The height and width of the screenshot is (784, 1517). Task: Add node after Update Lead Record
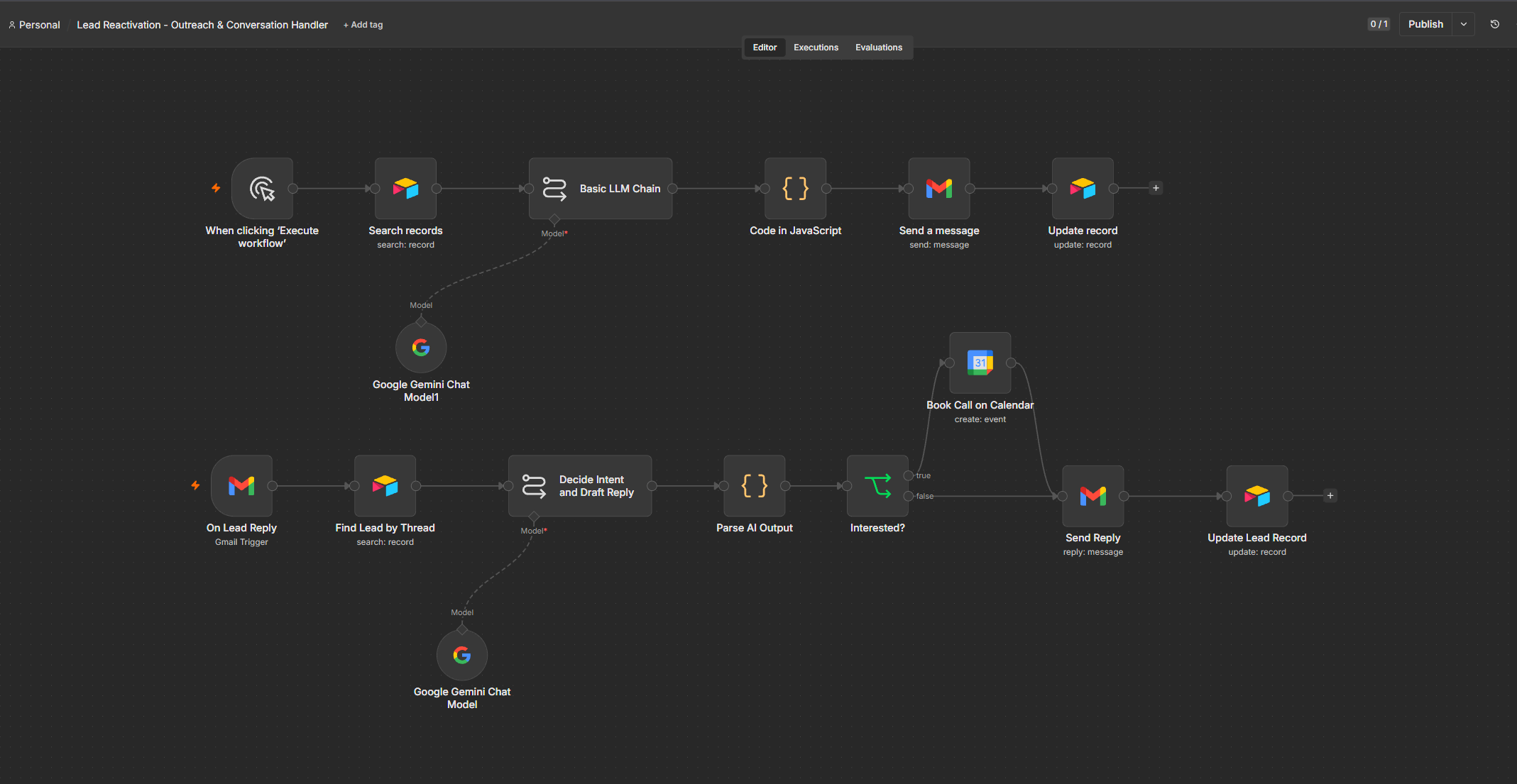click(1330, 495)
